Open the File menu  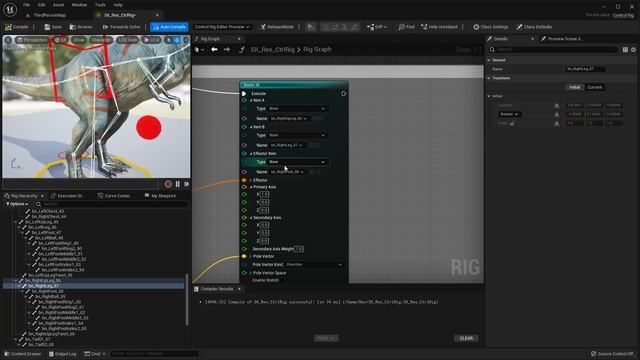[x=27, y=5]
